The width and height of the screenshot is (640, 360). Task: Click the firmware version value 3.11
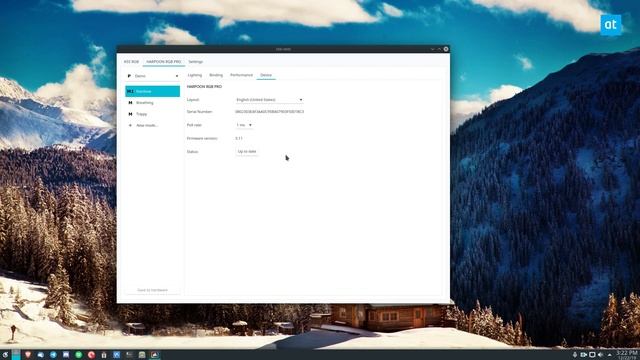pos(239,138)
